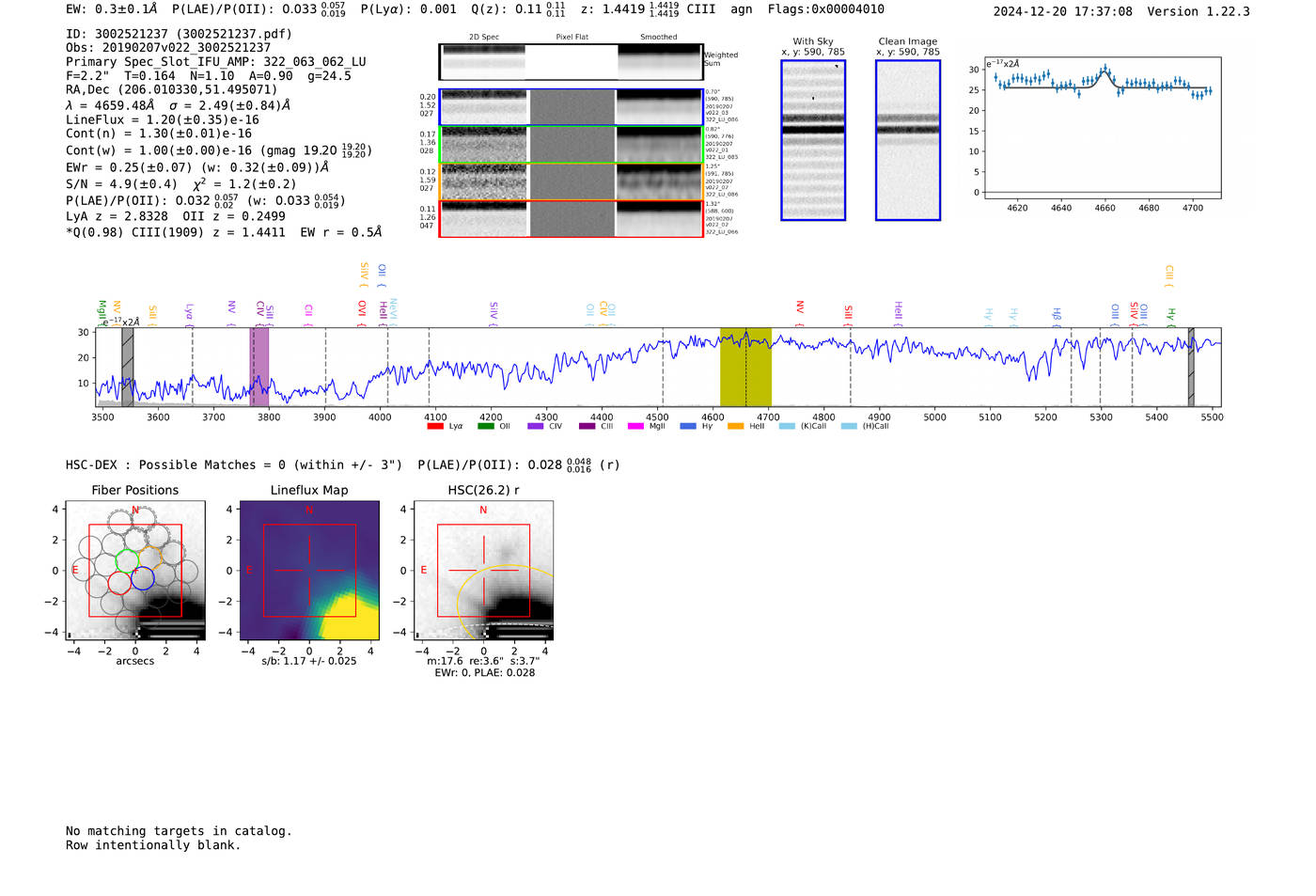
Task: Click the red crosshair center in Lineflux Map
Action: pos(309,570)
